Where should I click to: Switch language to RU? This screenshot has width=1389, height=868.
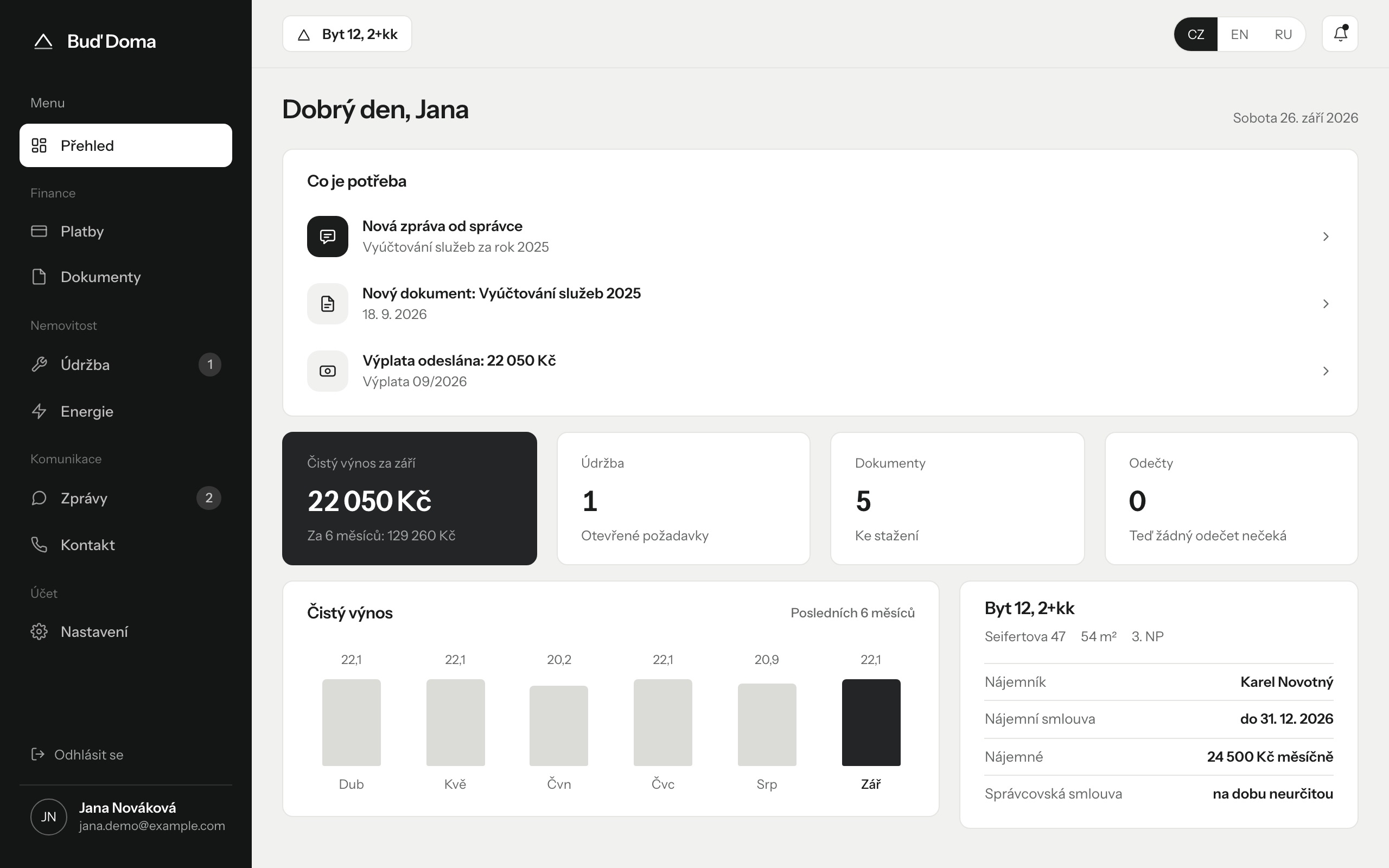tap(1283, 34)
